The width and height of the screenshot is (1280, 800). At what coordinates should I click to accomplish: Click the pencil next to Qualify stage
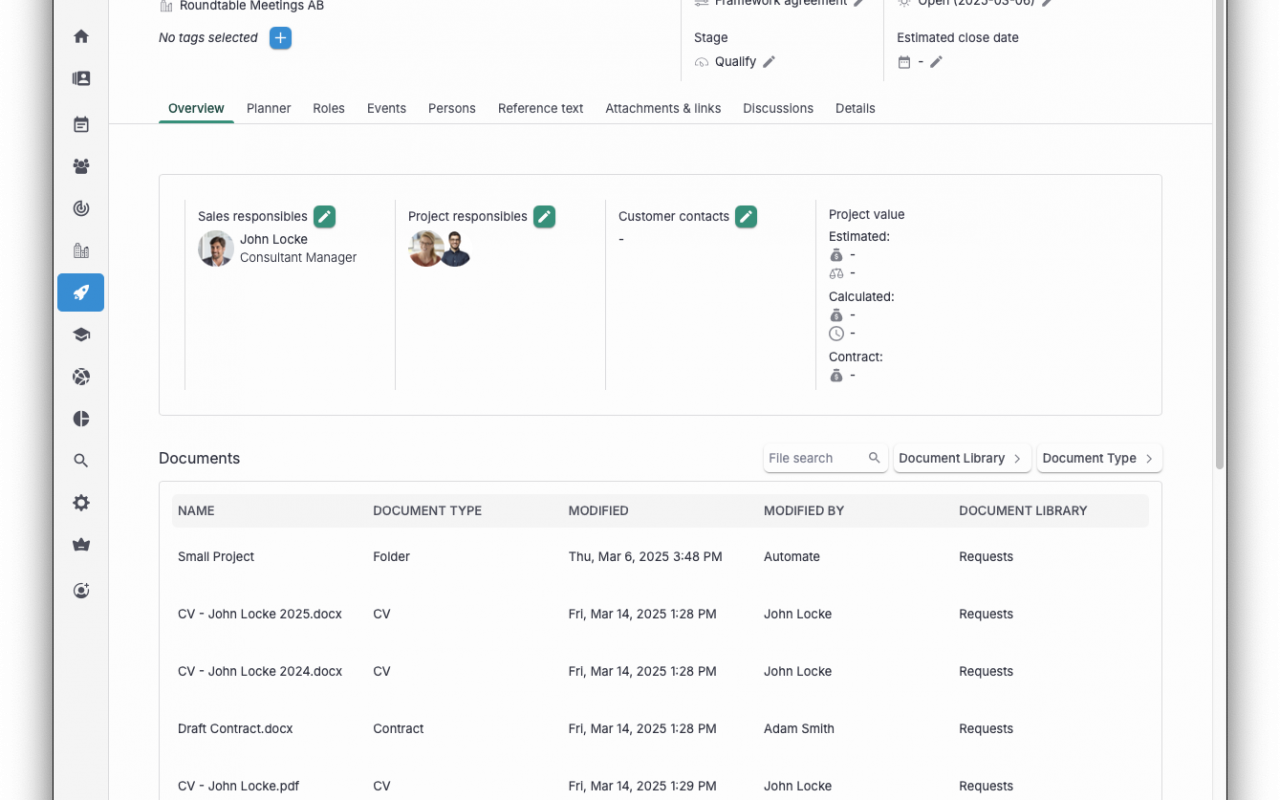pos(769,62)
